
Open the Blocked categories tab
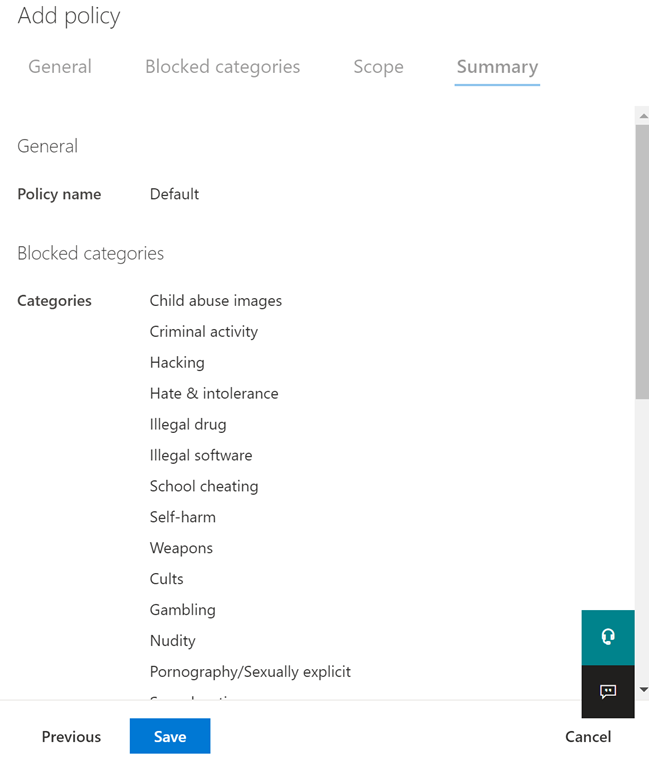[222, 67]
